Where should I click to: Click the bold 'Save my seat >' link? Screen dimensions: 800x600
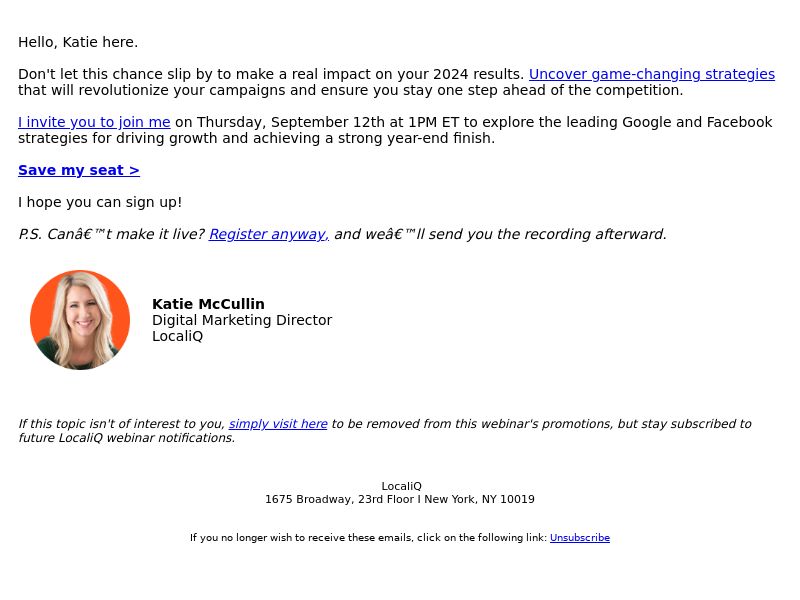[79, 170]
